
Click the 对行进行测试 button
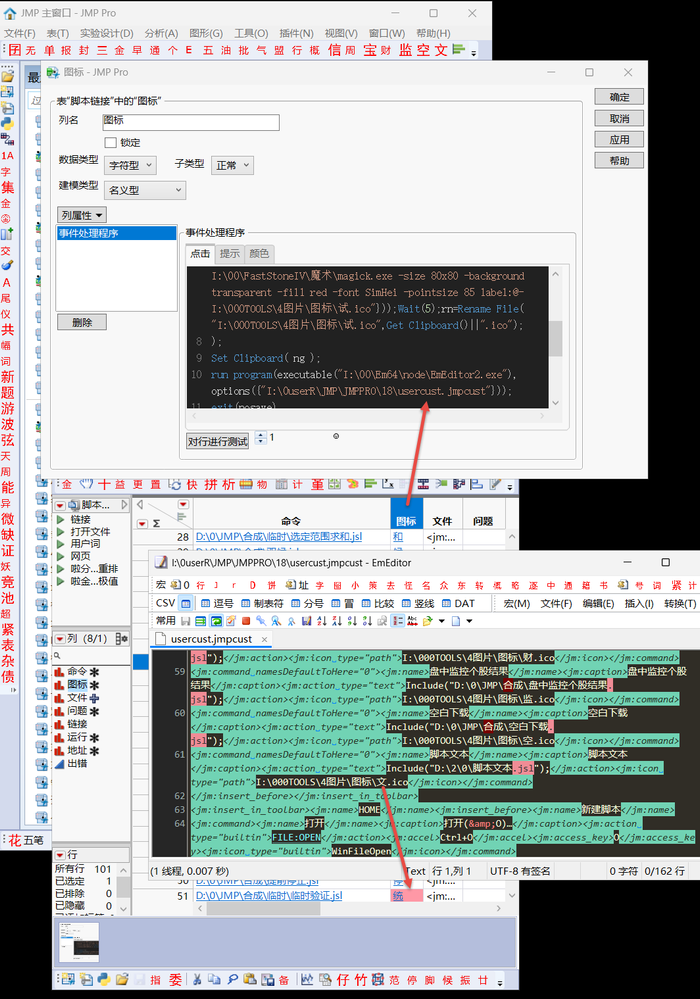(217, 441)
